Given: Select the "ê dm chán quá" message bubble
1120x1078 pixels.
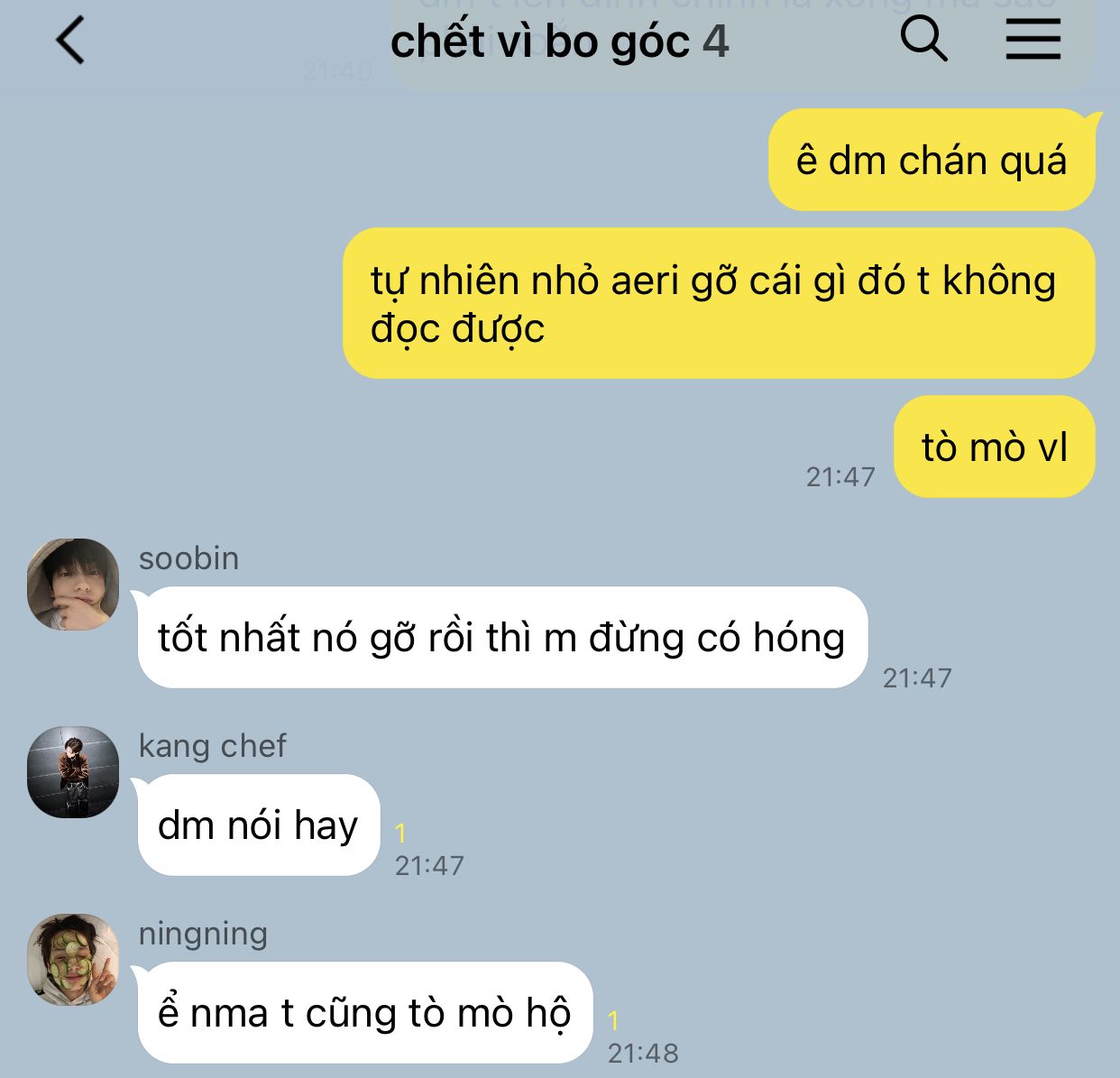Looking at the screenshot, I should click(x=932, y=160).
